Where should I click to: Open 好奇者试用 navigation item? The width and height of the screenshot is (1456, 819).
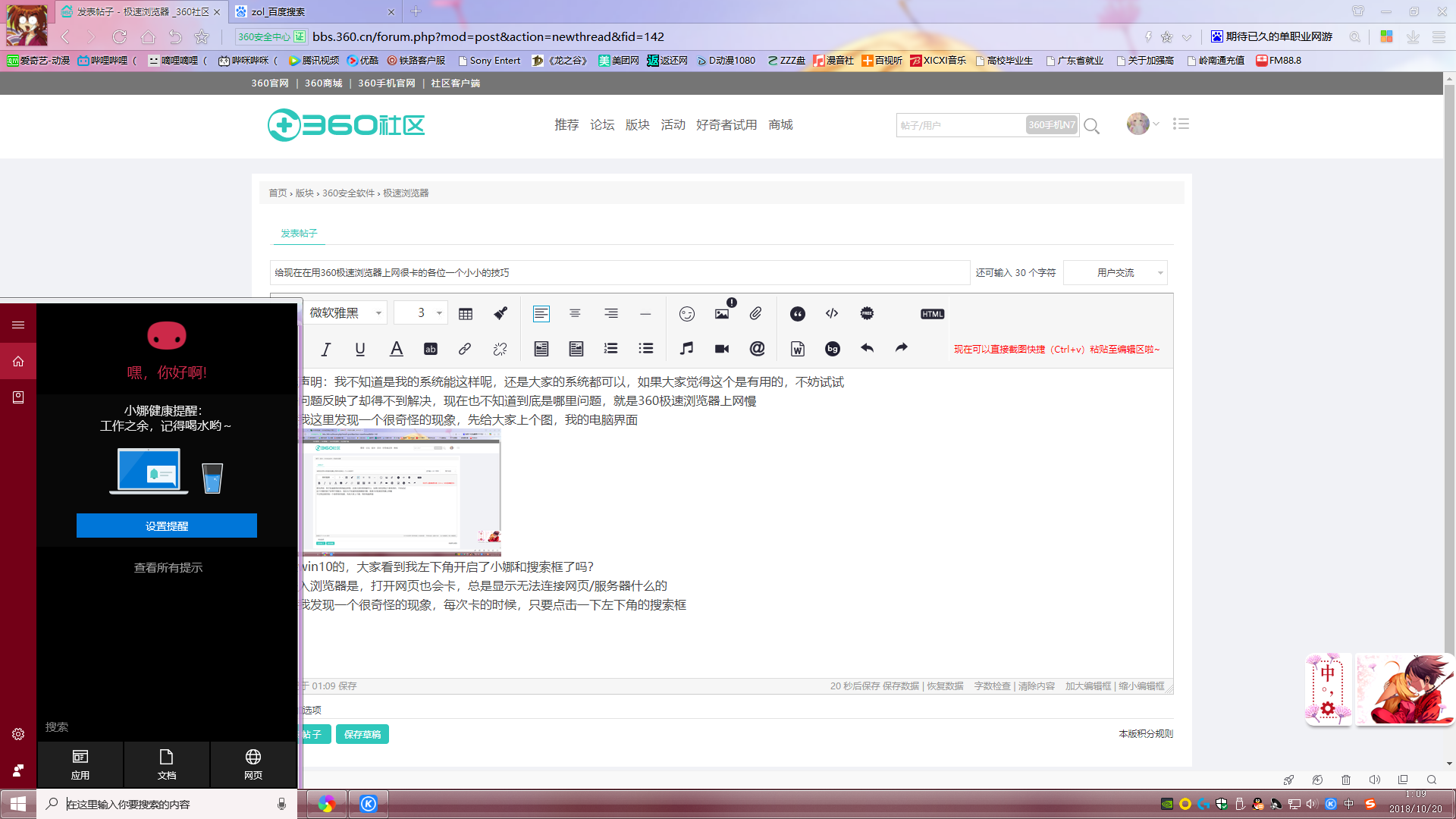pos(726,125)
